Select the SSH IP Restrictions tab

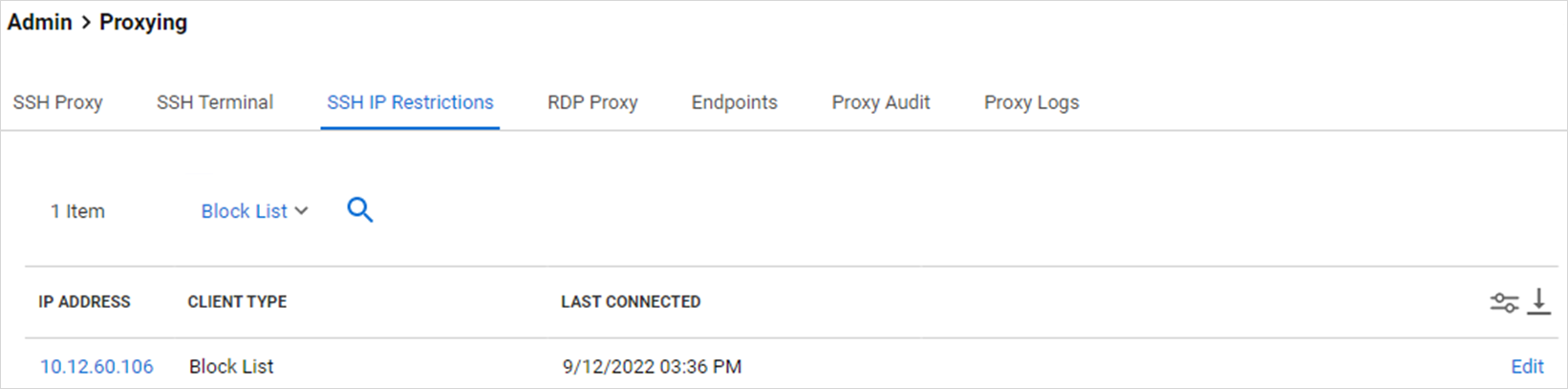point(410,102)
